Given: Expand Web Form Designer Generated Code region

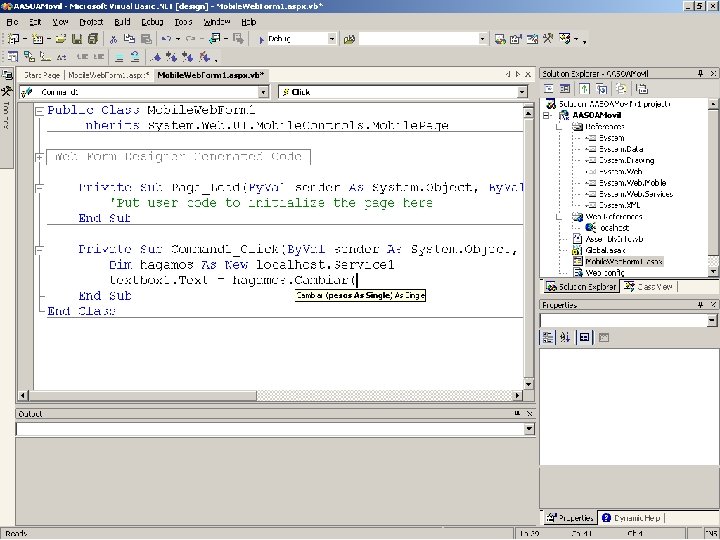Looking at the screenshot, I should coord(39,157).
